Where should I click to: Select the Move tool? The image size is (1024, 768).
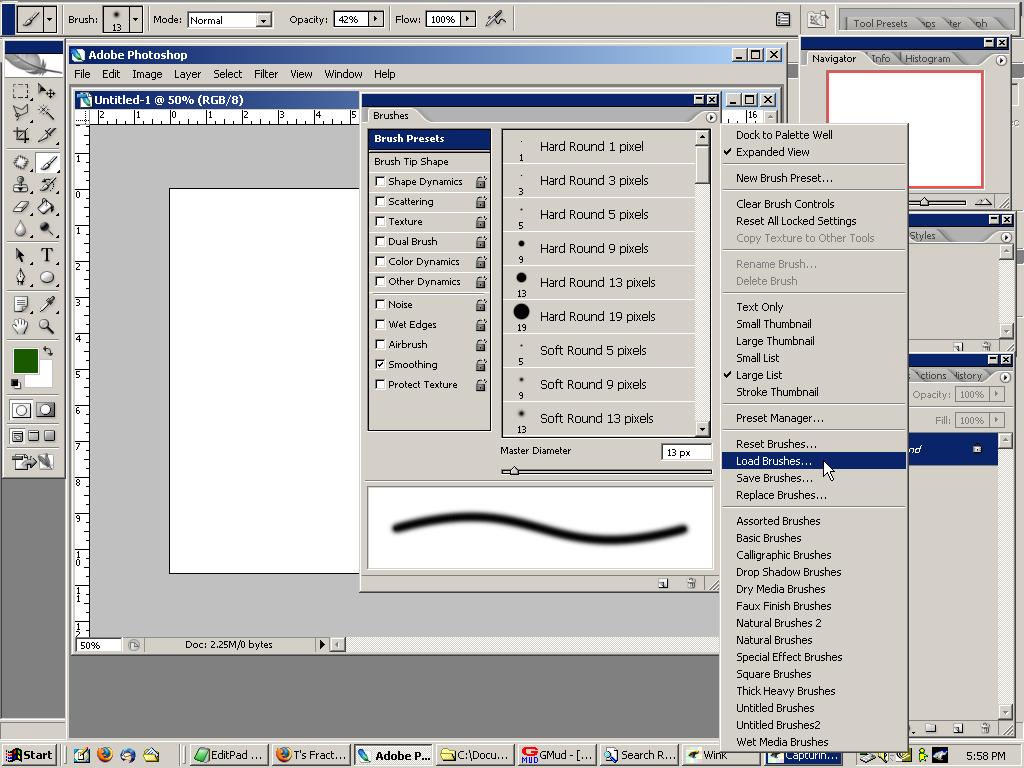[46, 92]
